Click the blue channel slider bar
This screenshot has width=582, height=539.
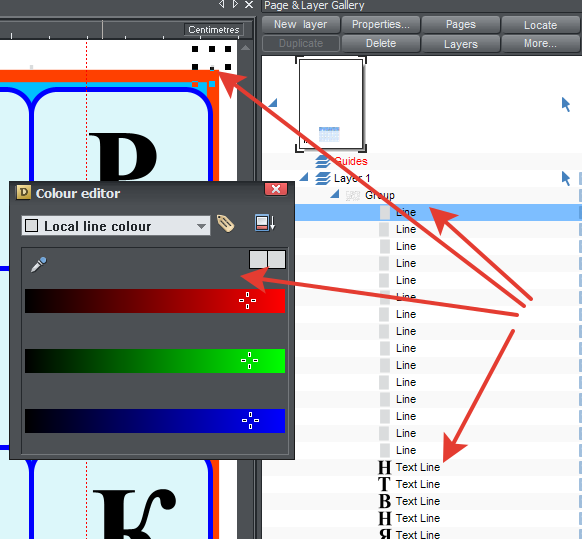click(155, 421)
